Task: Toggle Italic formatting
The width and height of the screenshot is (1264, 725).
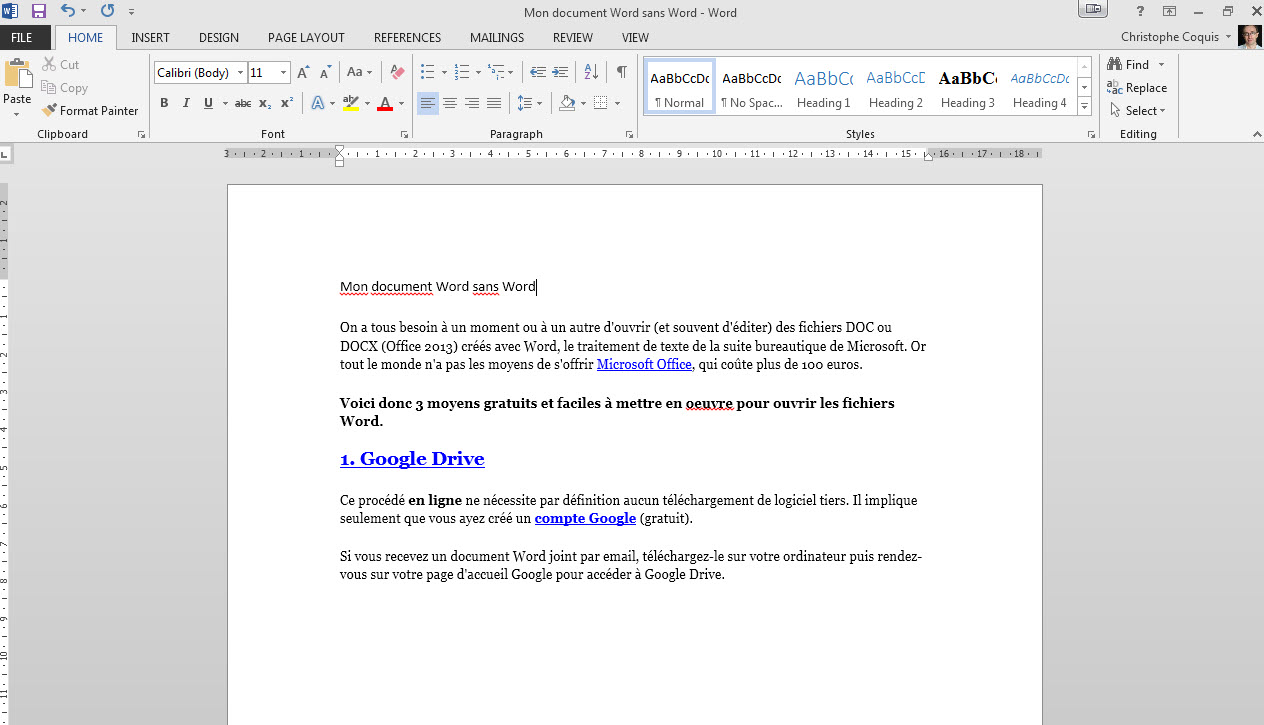Action: [x=186, y=103]
